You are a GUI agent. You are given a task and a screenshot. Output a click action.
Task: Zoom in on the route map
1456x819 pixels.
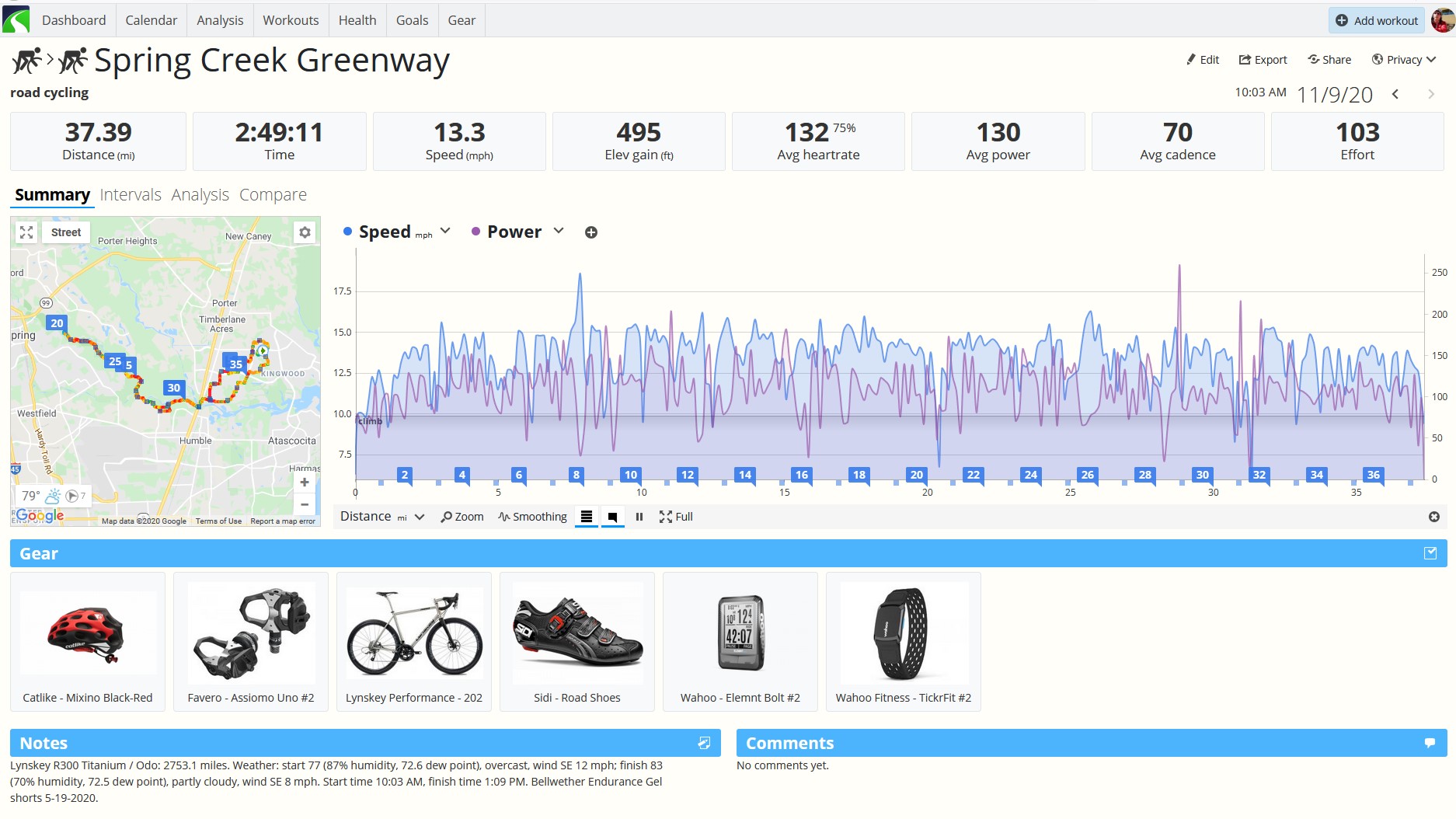click(305, 483)
